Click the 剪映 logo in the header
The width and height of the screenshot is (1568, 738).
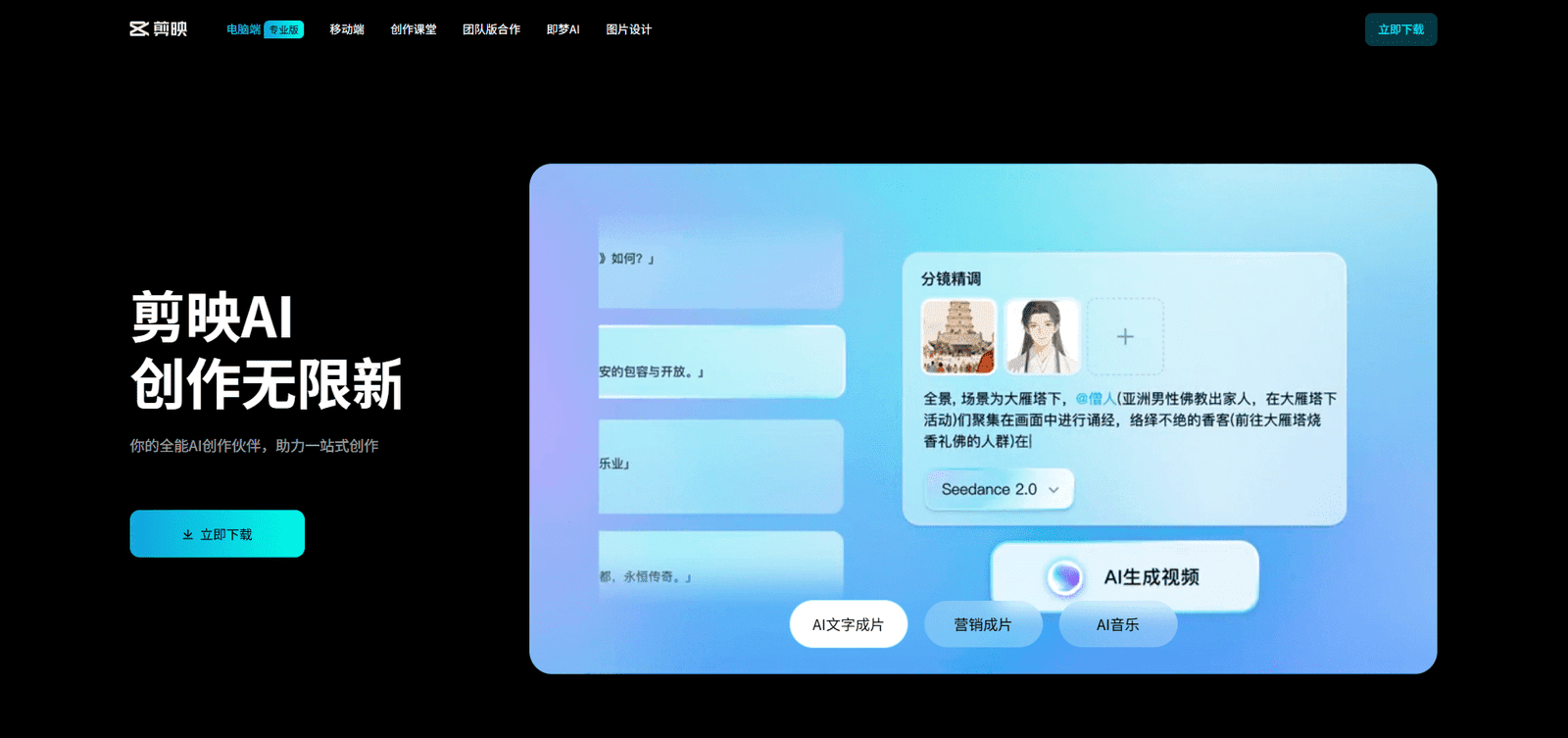[x=159, y=29]
